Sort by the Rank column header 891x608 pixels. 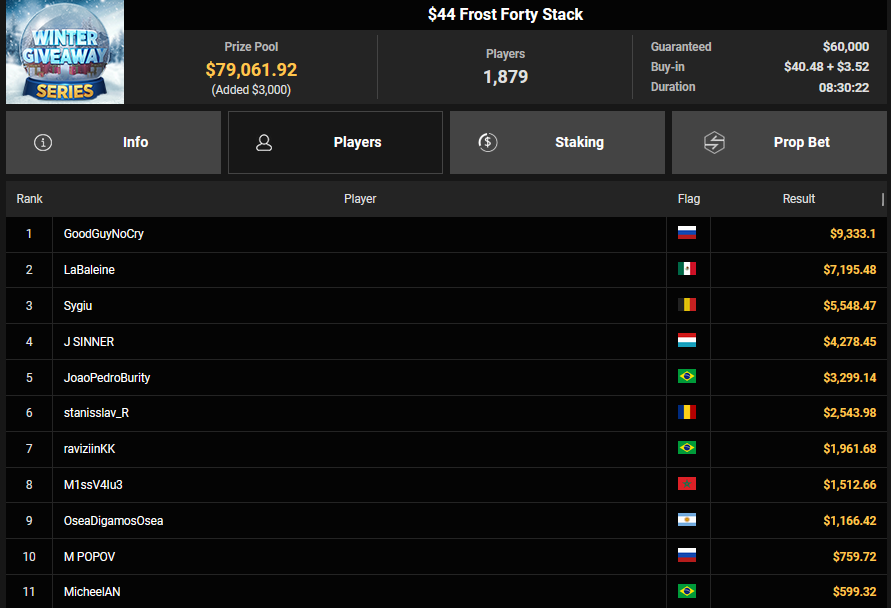coord(30,199)
